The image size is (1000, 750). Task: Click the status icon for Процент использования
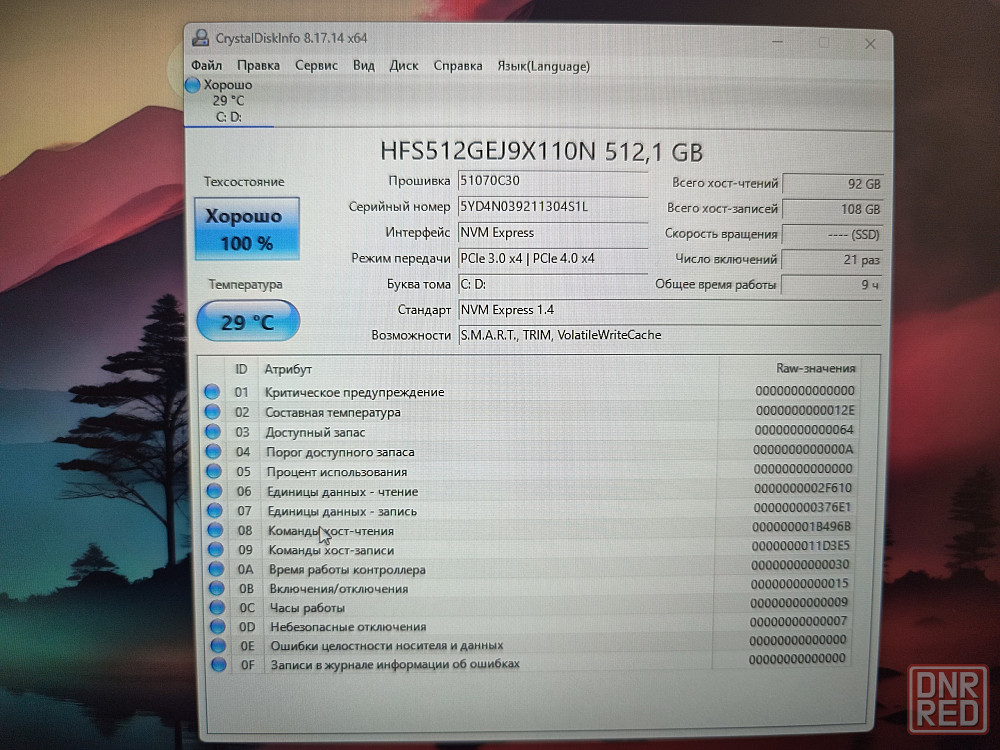[x=213, y=471]
